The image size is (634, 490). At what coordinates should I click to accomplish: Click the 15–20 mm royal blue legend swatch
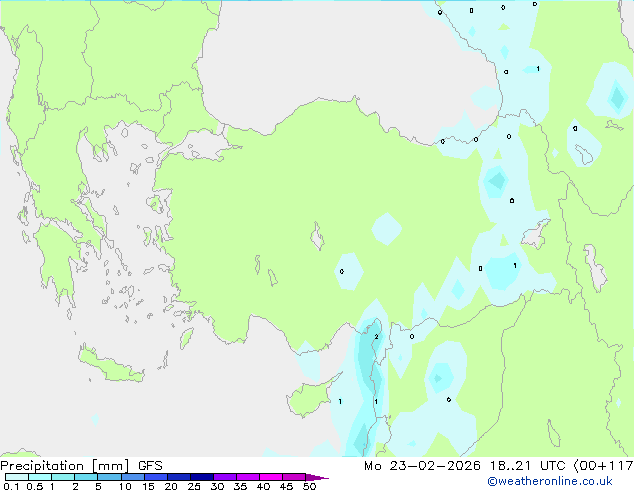click(x=156, y=477)
